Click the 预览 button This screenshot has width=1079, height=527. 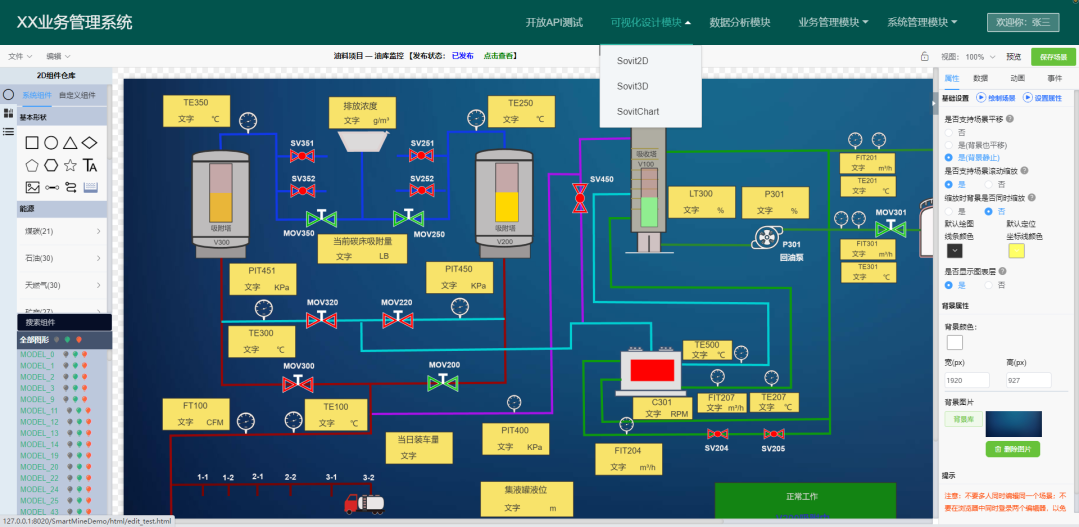(x=1014, y=56)
